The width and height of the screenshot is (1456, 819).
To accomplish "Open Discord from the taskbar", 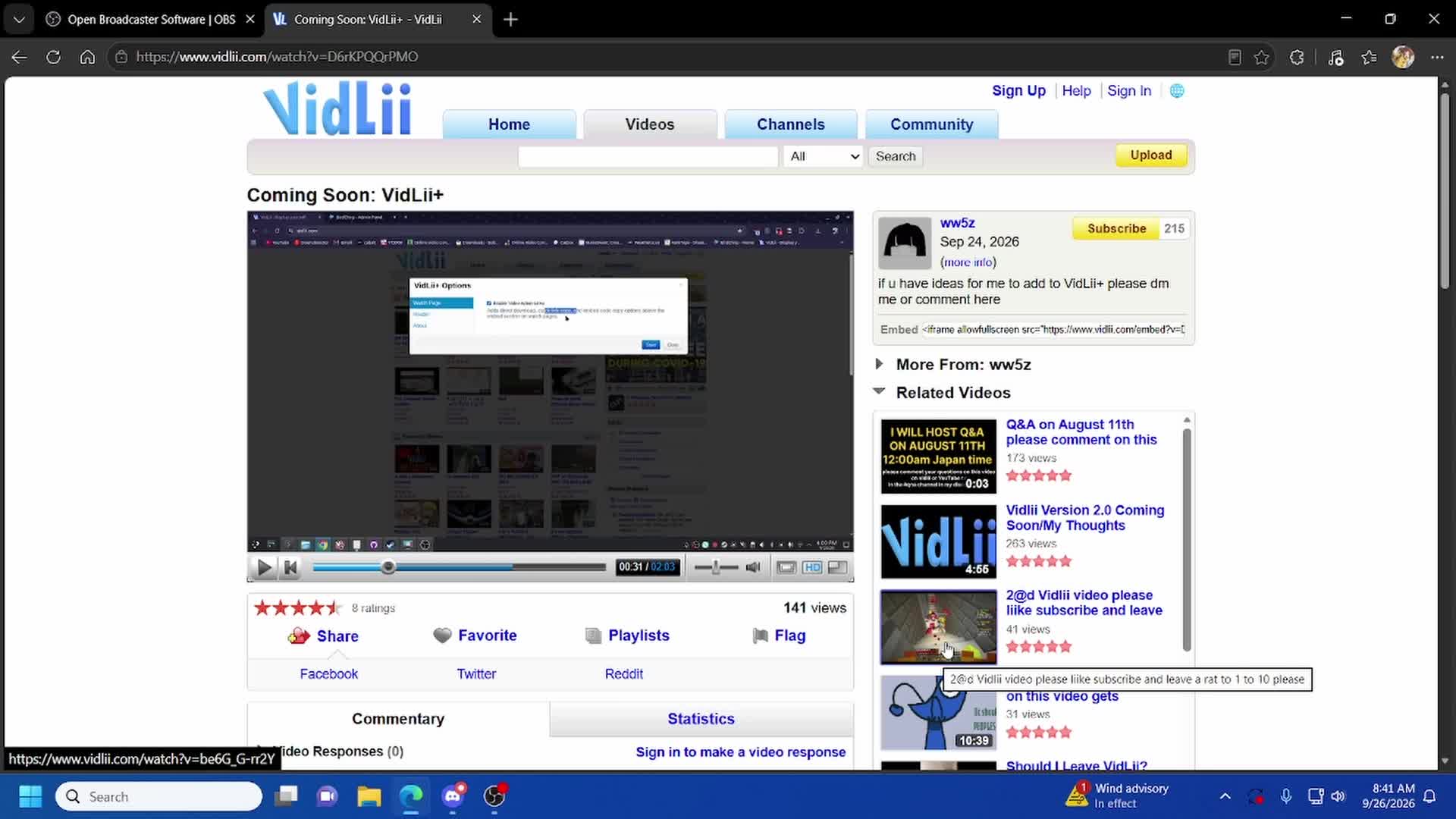I will (453, 796).
